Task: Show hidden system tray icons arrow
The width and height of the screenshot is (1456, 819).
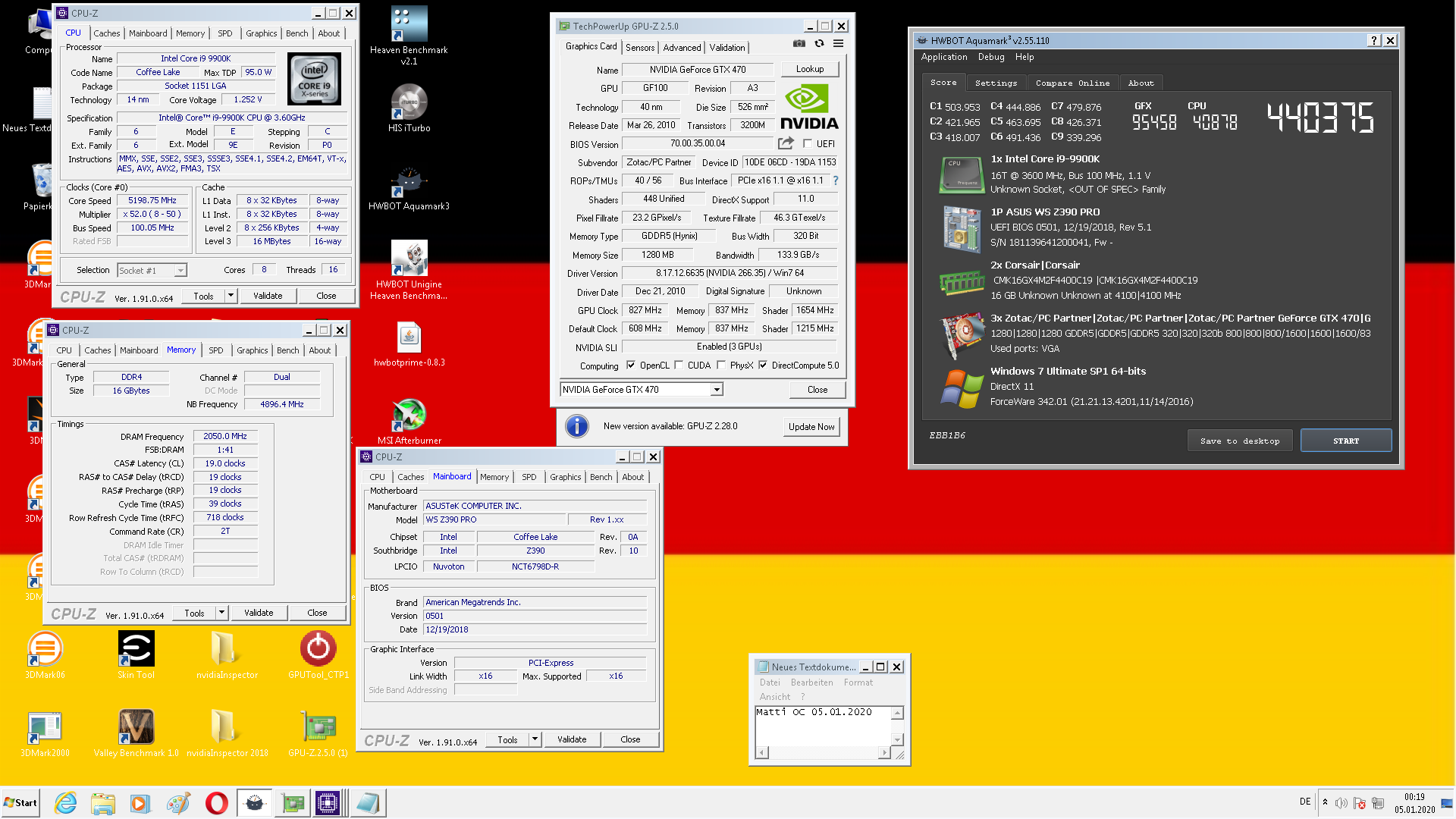Action: pos(1325,802)
